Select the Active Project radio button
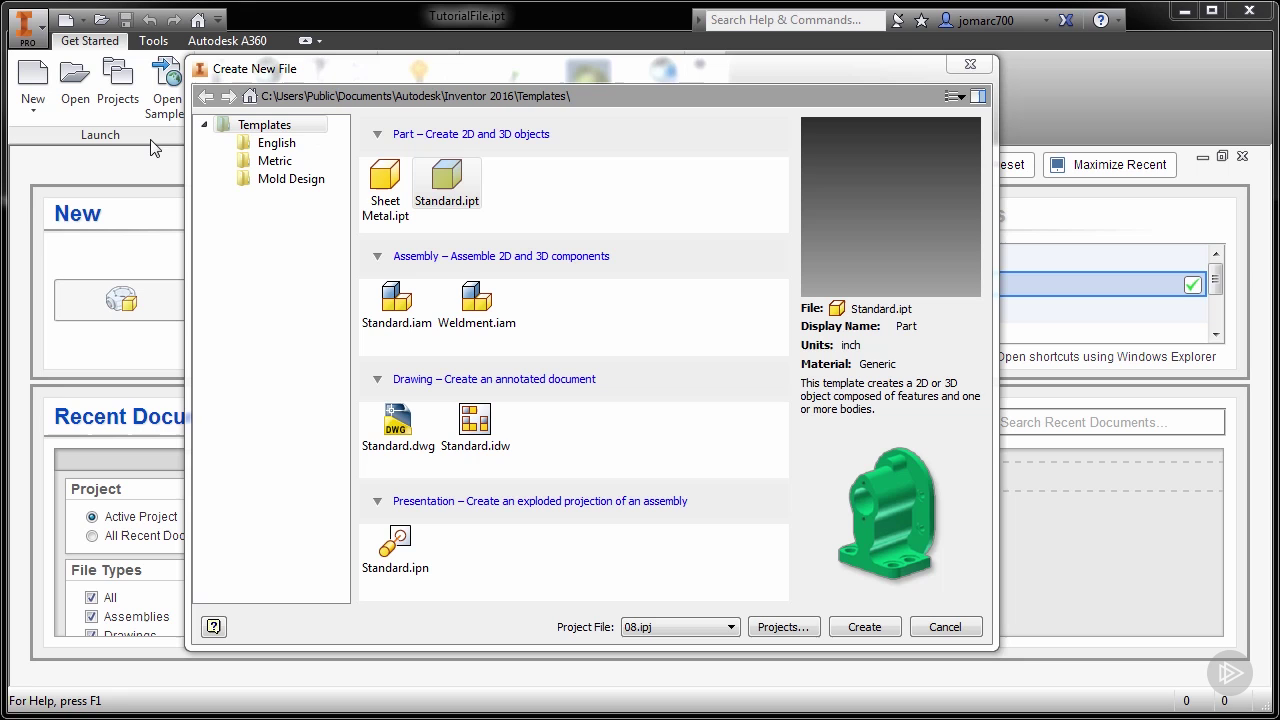The width and height of the screenshot is (1280, 720). click(x=92, y=517)
